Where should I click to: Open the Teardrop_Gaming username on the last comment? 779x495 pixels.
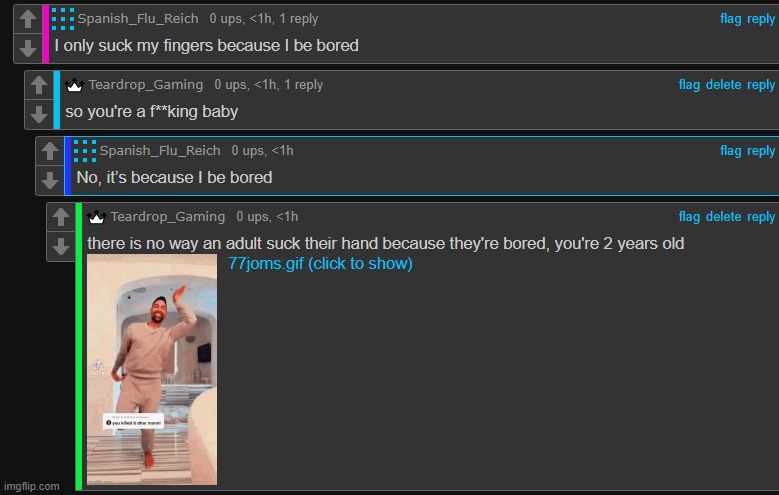click(167, 217)
